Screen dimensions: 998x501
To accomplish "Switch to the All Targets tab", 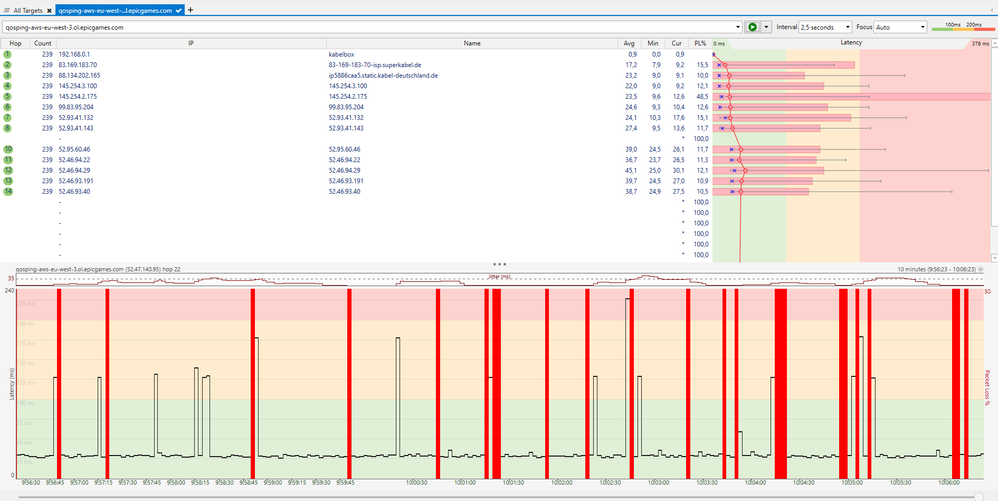I will (29, 9).
